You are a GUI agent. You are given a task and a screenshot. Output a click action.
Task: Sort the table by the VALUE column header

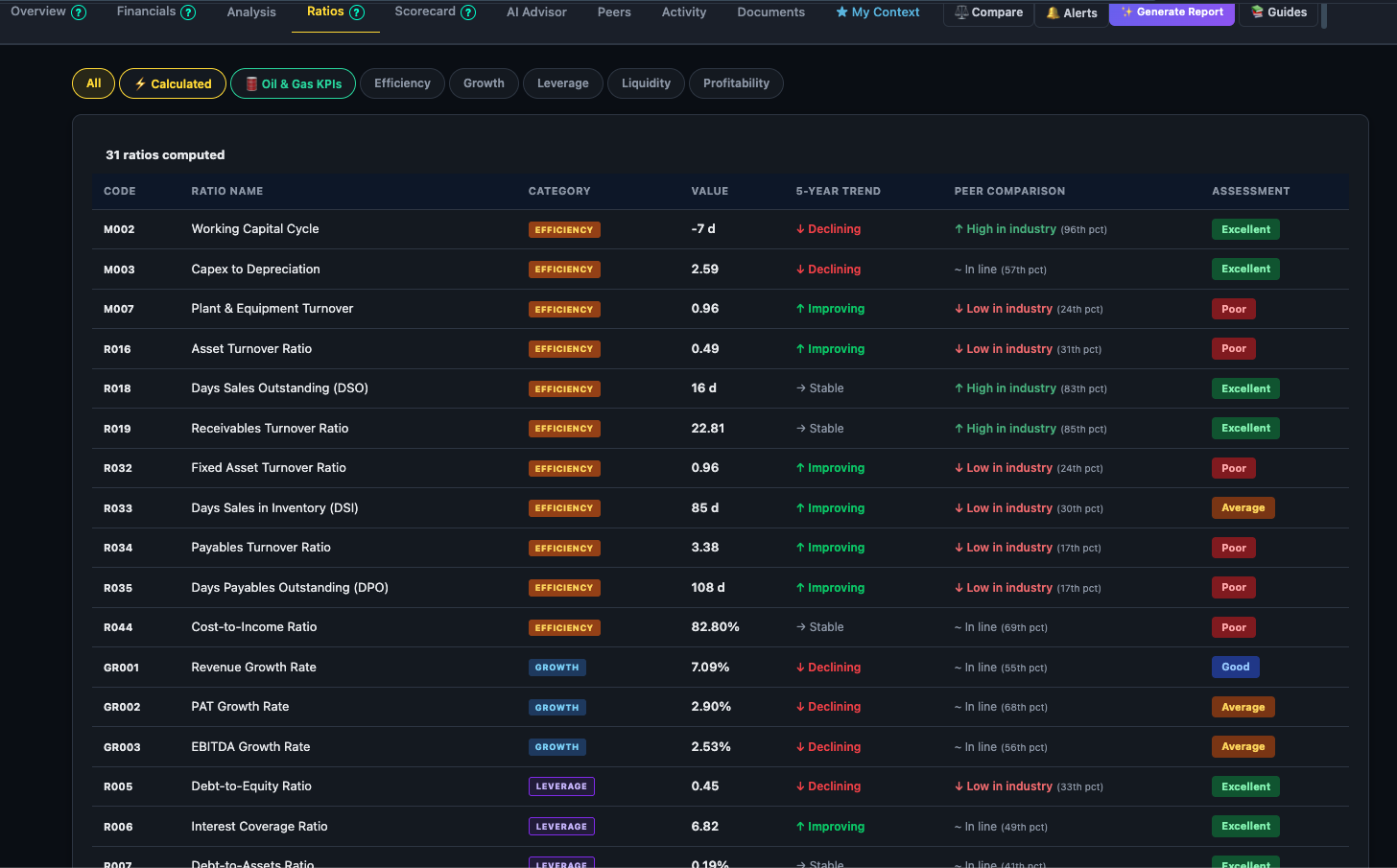tap(710, 191)
